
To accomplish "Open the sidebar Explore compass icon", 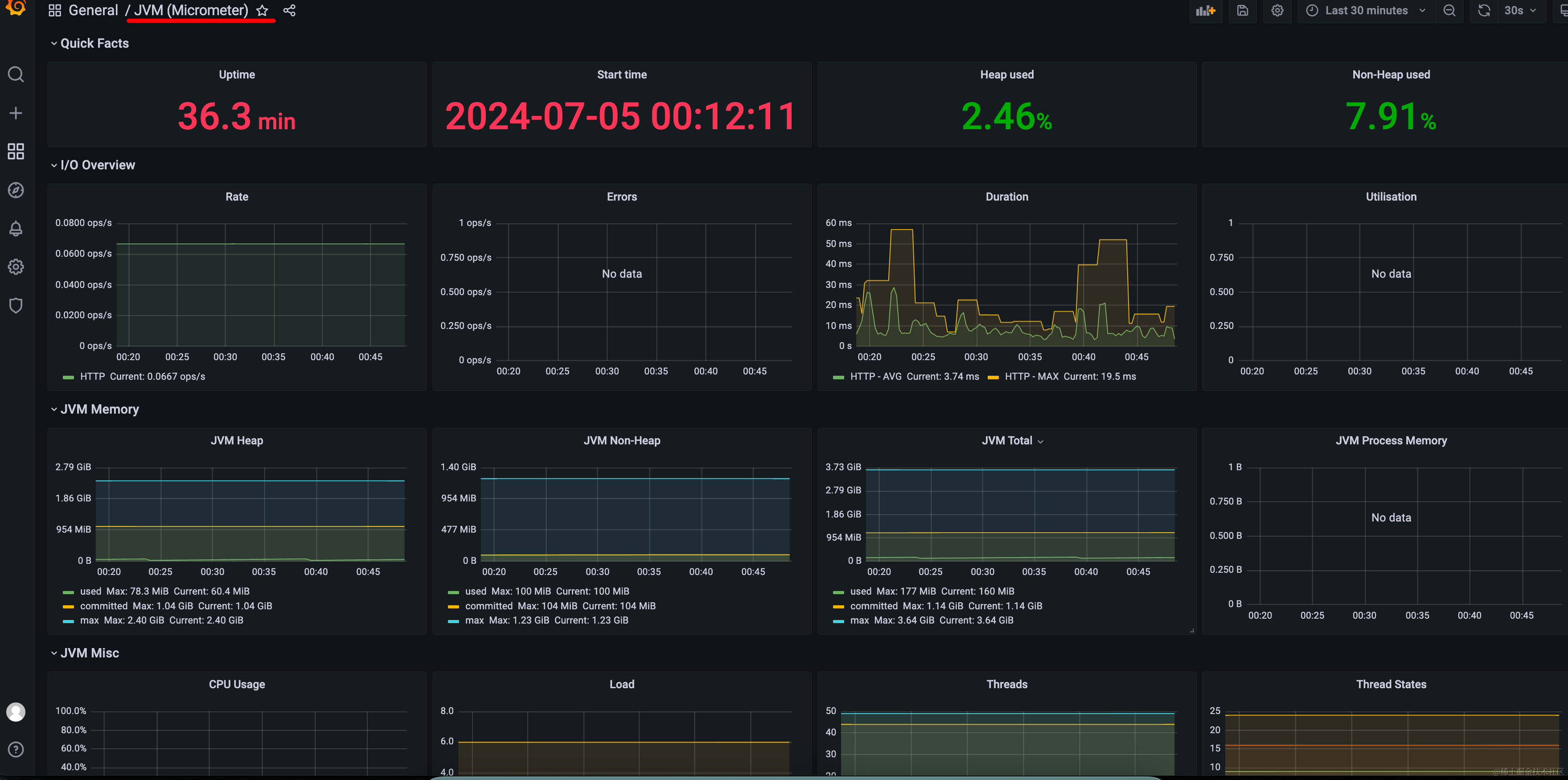I will [x=16, y=190].
